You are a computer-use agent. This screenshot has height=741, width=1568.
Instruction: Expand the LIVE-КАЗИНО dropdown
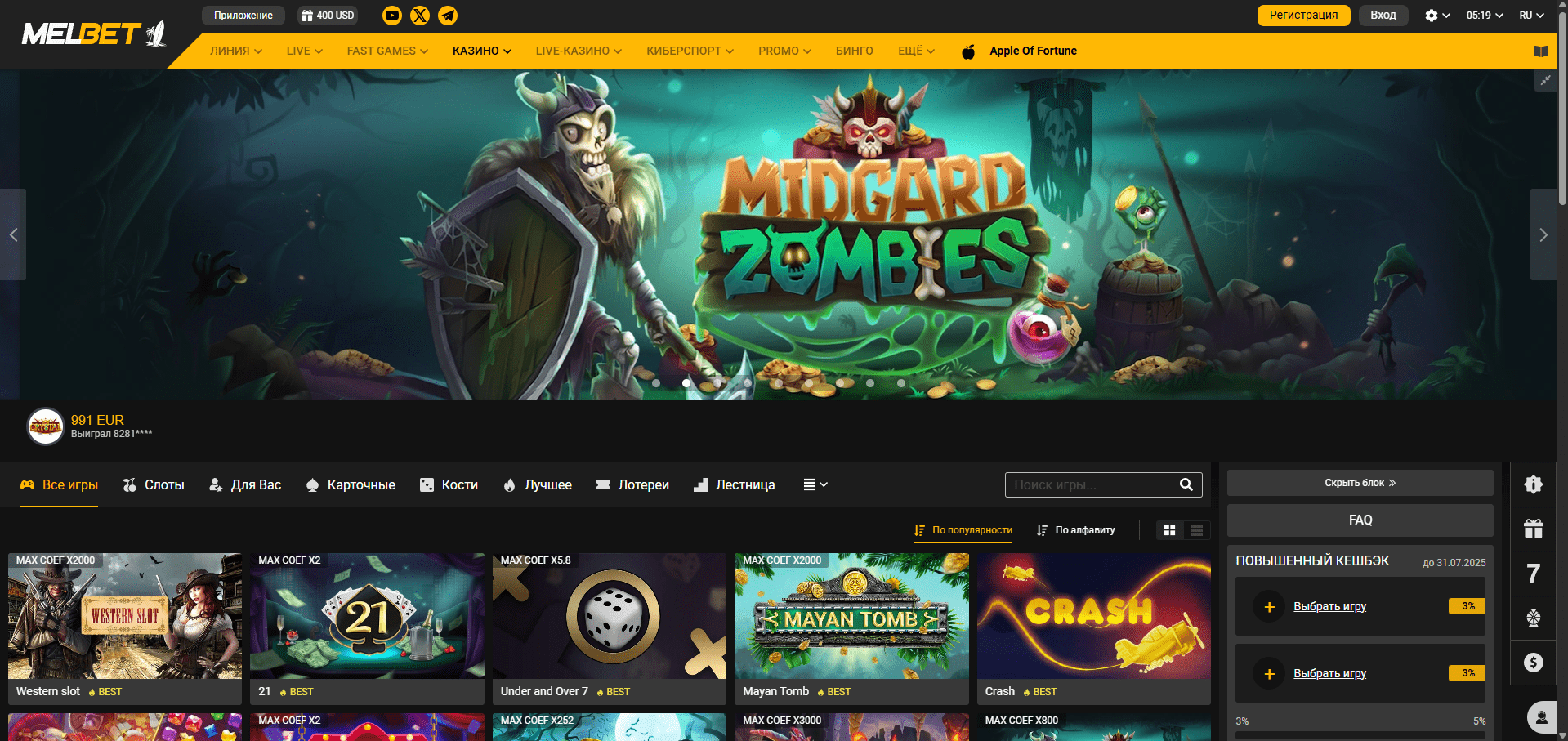[x=579, y=51]
